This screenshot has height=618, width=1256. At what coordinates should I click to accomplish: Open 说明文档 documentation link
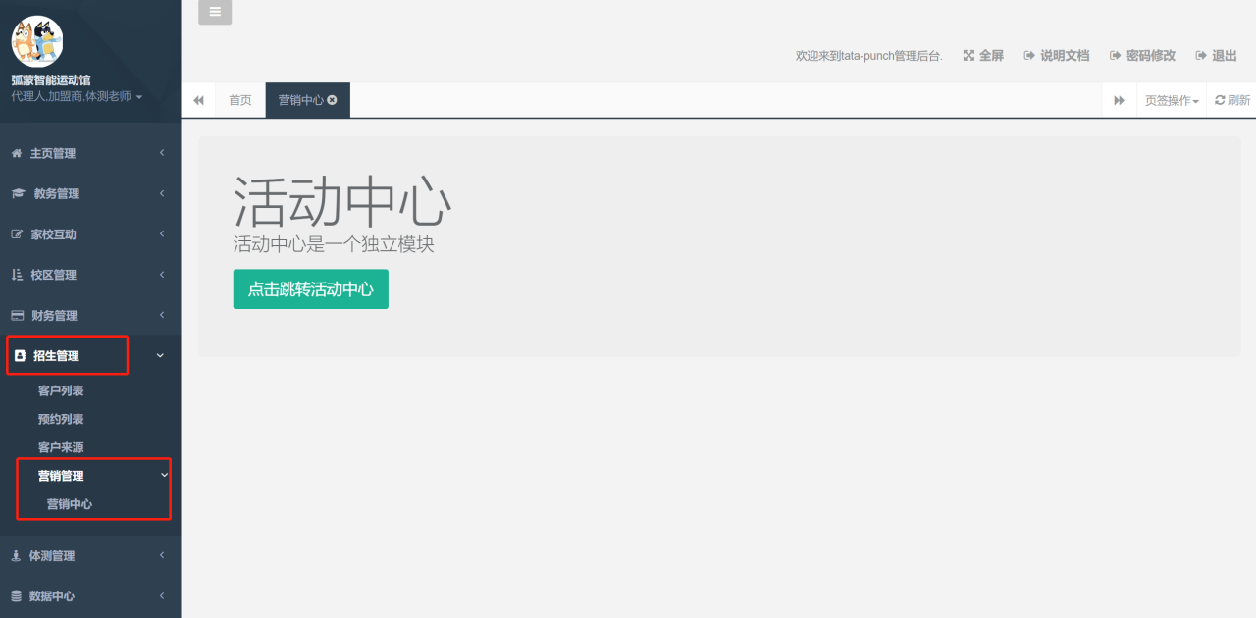pyautogui.click(x=1056, y=56)
